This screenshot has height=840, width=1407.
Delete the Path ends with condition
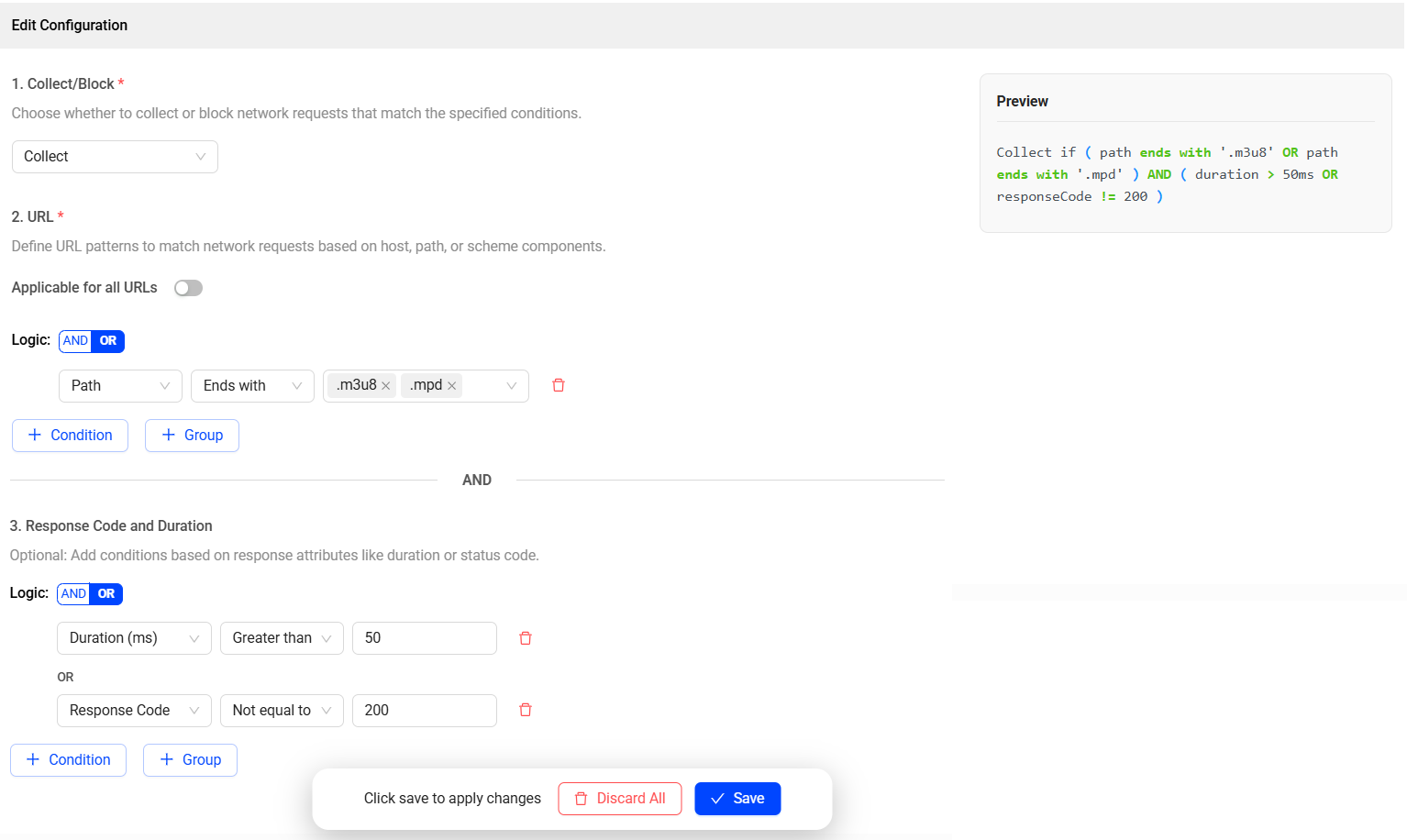558,385
